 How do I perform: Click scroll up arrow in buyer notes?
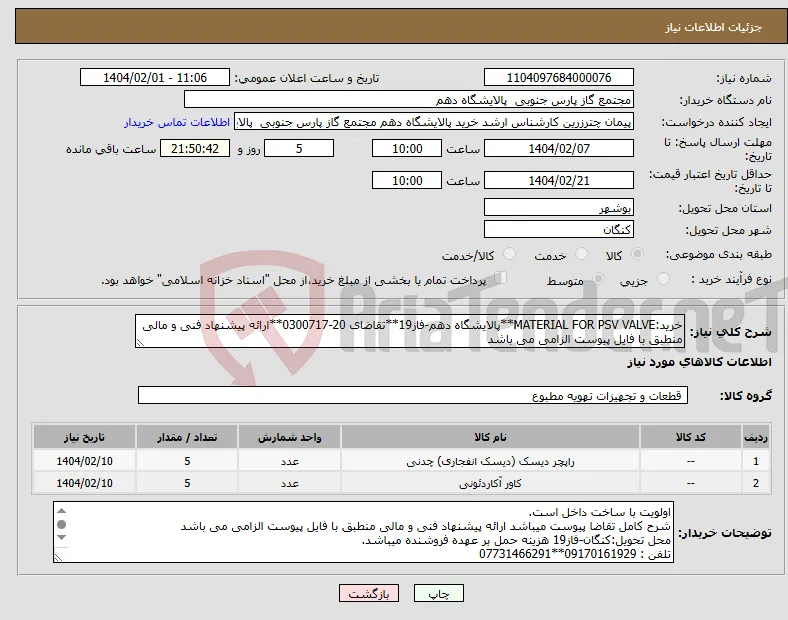pyautogui.click(x=61, y=511)
